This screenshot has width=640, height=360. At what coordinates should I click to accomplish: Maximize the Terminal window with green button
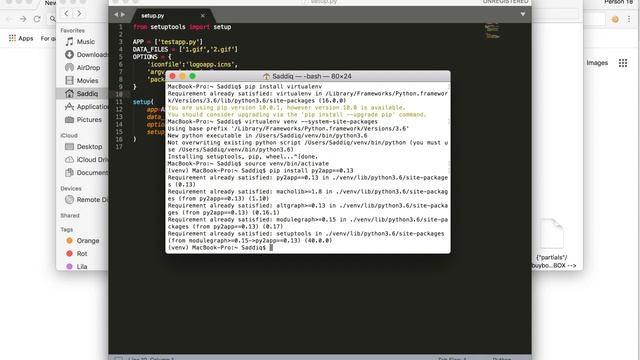click(x=193, y=76)
